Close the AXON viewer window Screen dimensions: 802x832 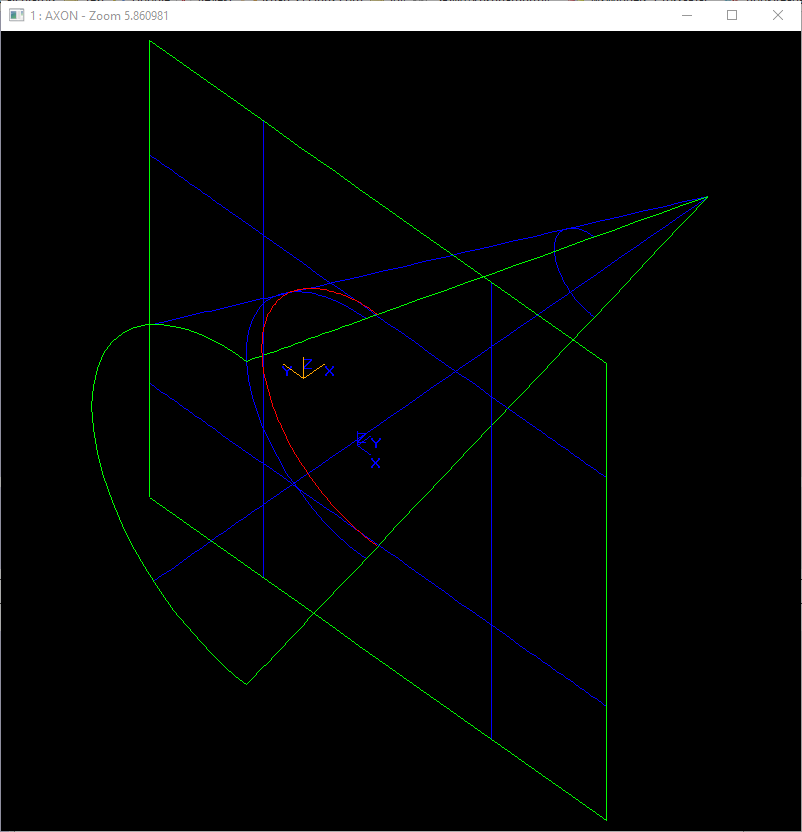pyautogui.click(x=778, y=16)
